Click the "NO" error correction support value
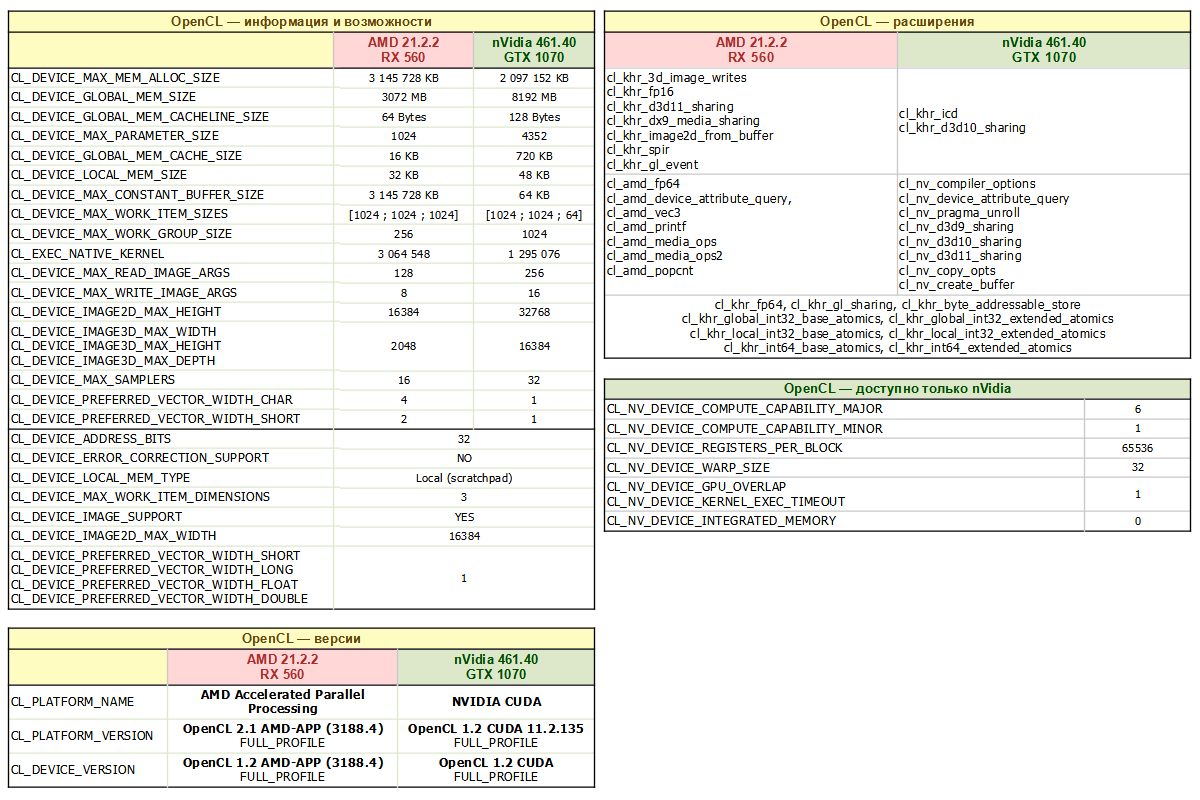This screenshot has width=1200, height=800. click(464, 458)
